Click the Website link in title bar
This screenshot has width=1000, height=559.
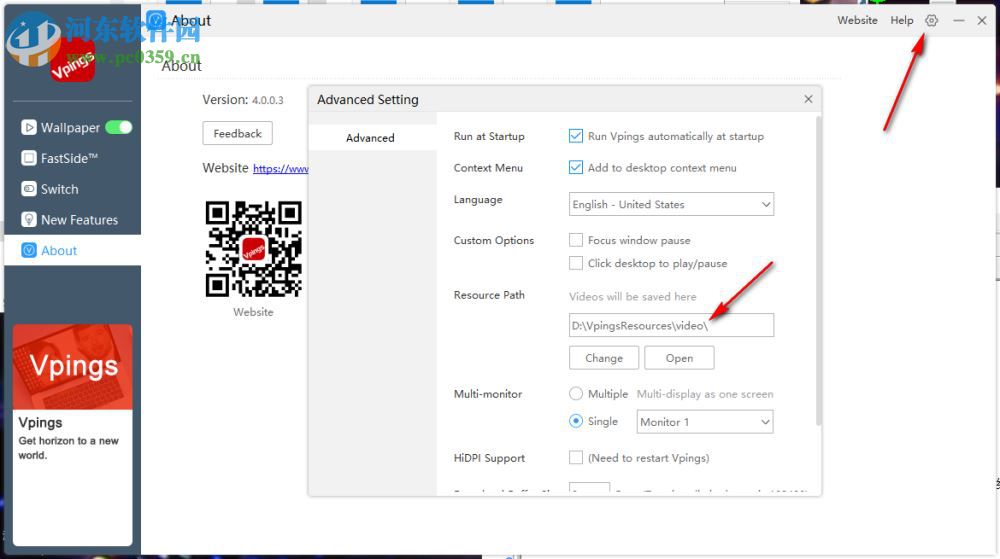coord(857,20)
